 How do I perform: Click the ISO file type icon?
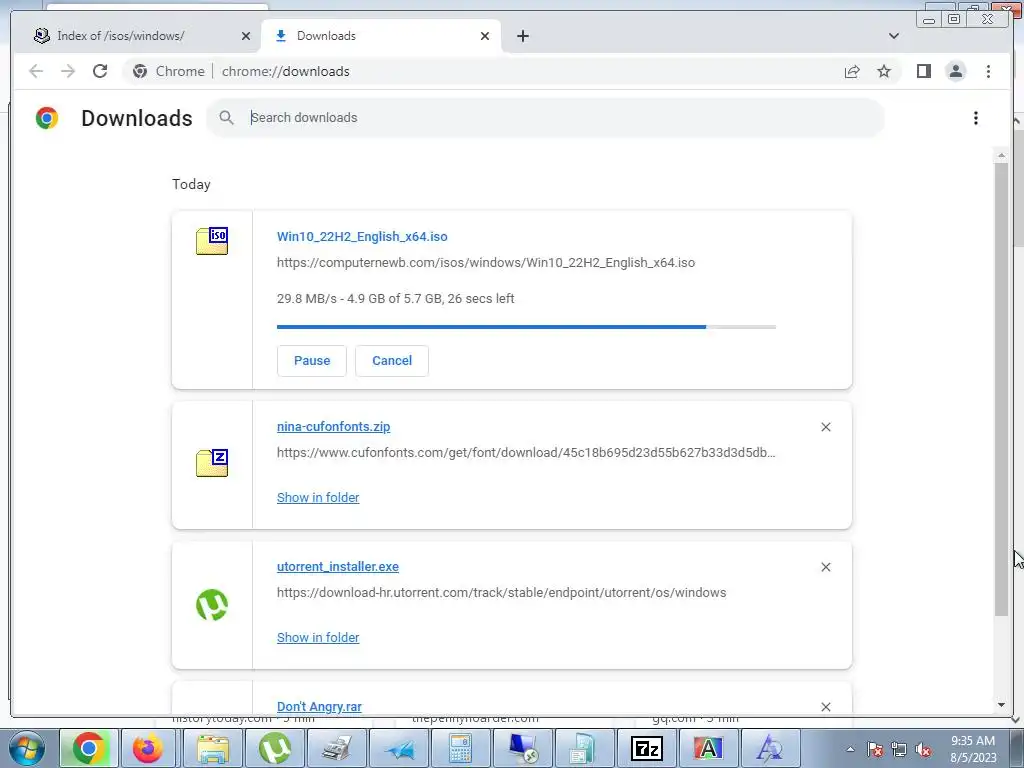212,241
